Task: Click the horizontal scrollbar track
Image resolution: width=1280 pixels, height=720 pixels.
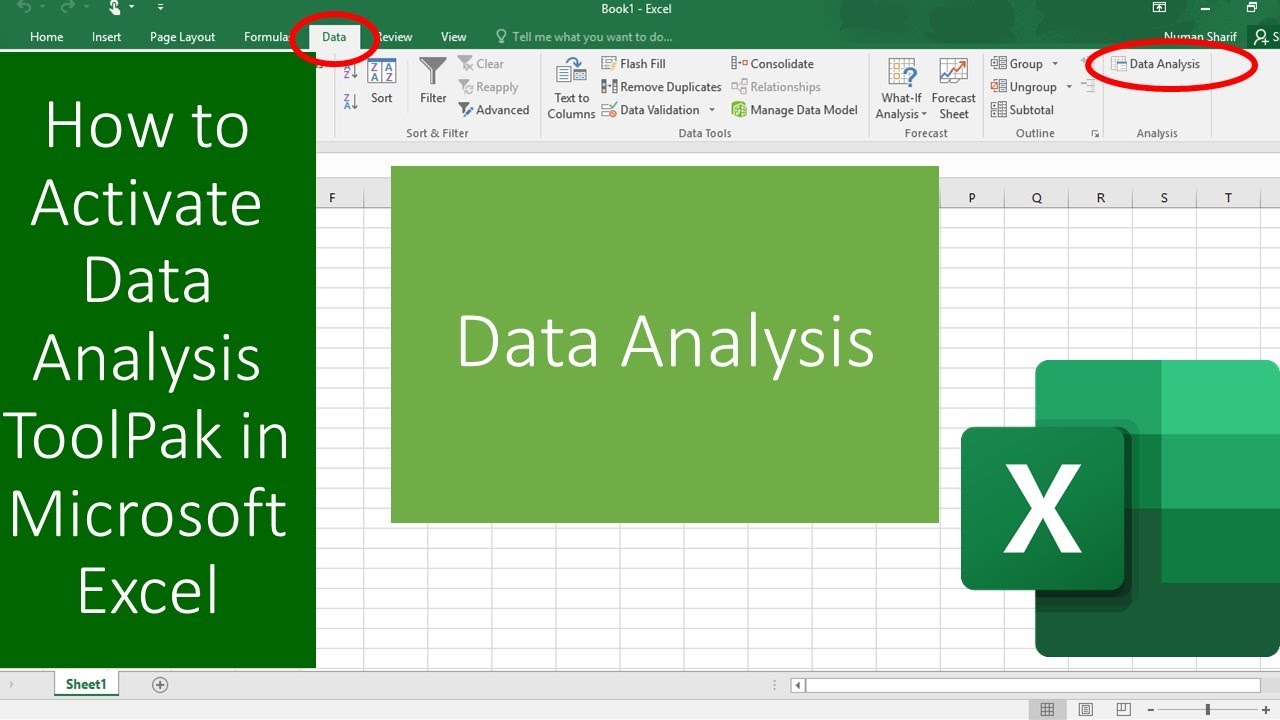Action: (x=1033, y=685)
